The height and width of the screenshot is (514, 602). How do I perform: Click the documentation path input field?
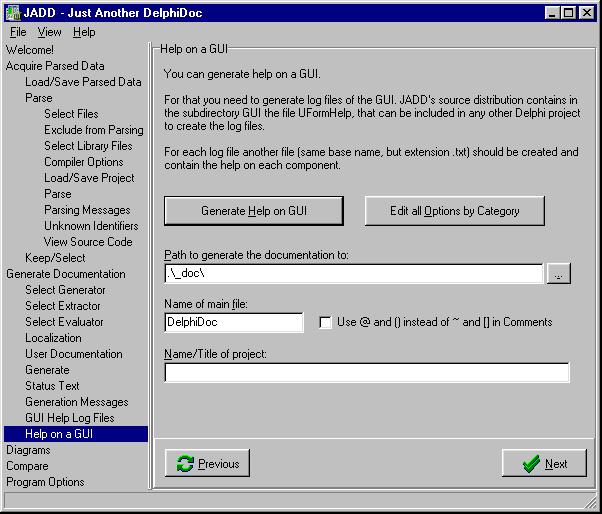[x=353, y=273]
